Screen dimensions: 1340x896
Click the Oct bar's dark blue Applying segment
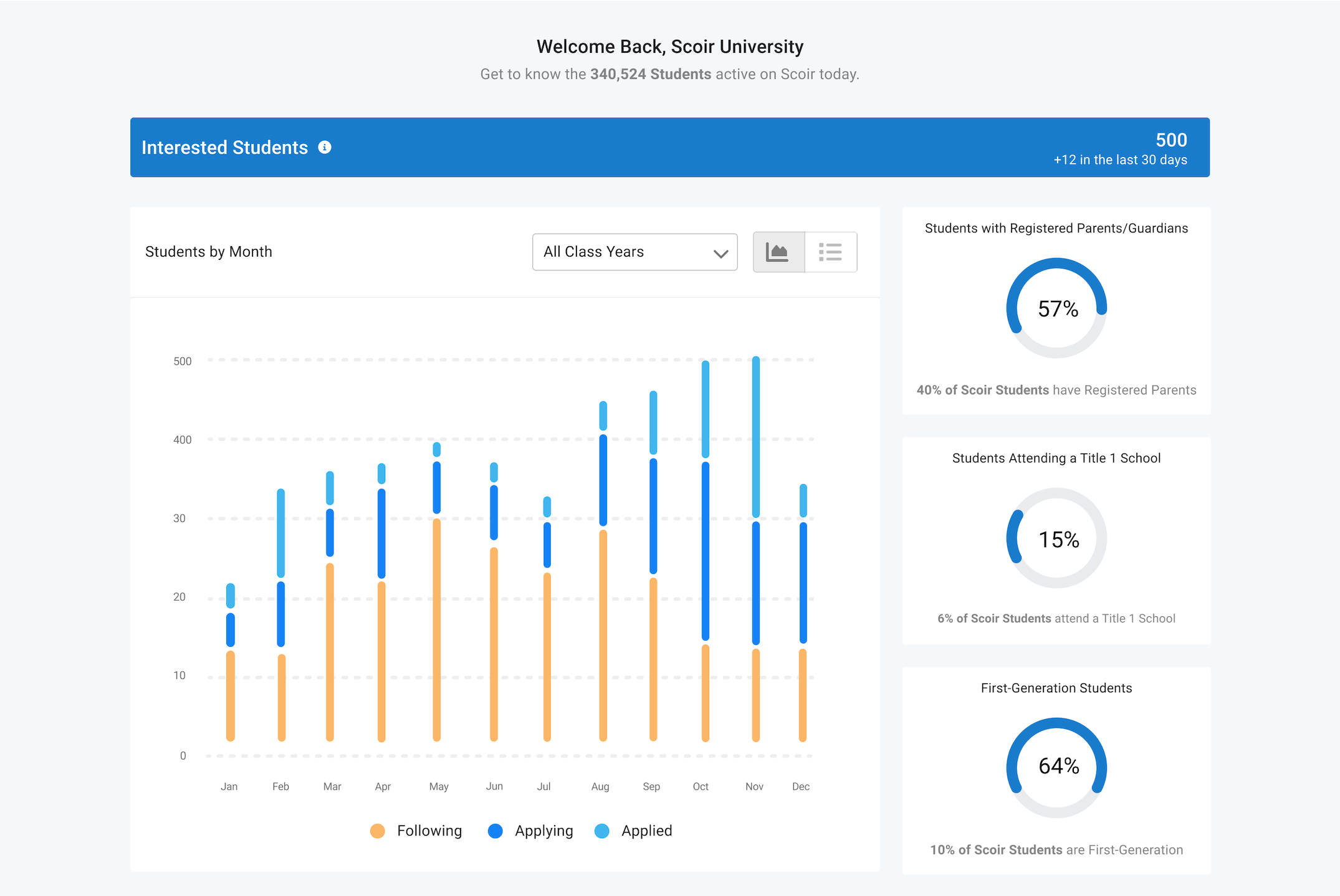pyautogui.click(x=706, y=551)
